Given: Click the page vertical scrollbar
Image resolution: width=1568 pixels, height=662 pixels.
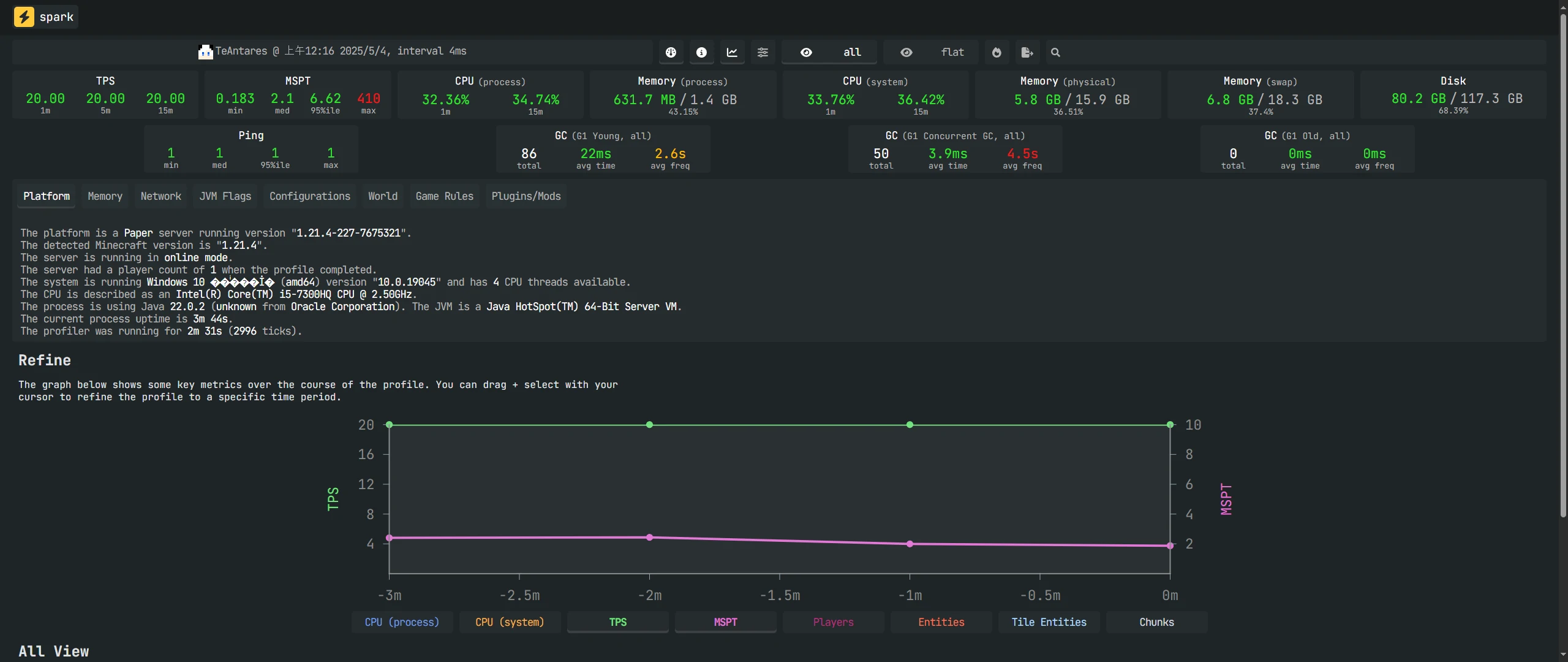Looking at the screenshot, I should [1562, 264].
